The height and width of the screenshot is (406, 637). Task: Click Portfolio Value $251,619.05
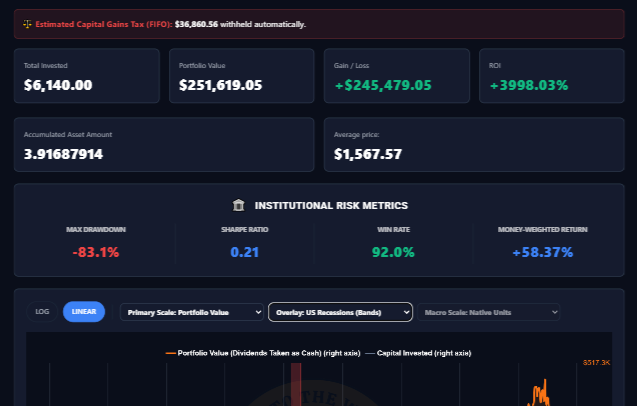pos(221,85)
